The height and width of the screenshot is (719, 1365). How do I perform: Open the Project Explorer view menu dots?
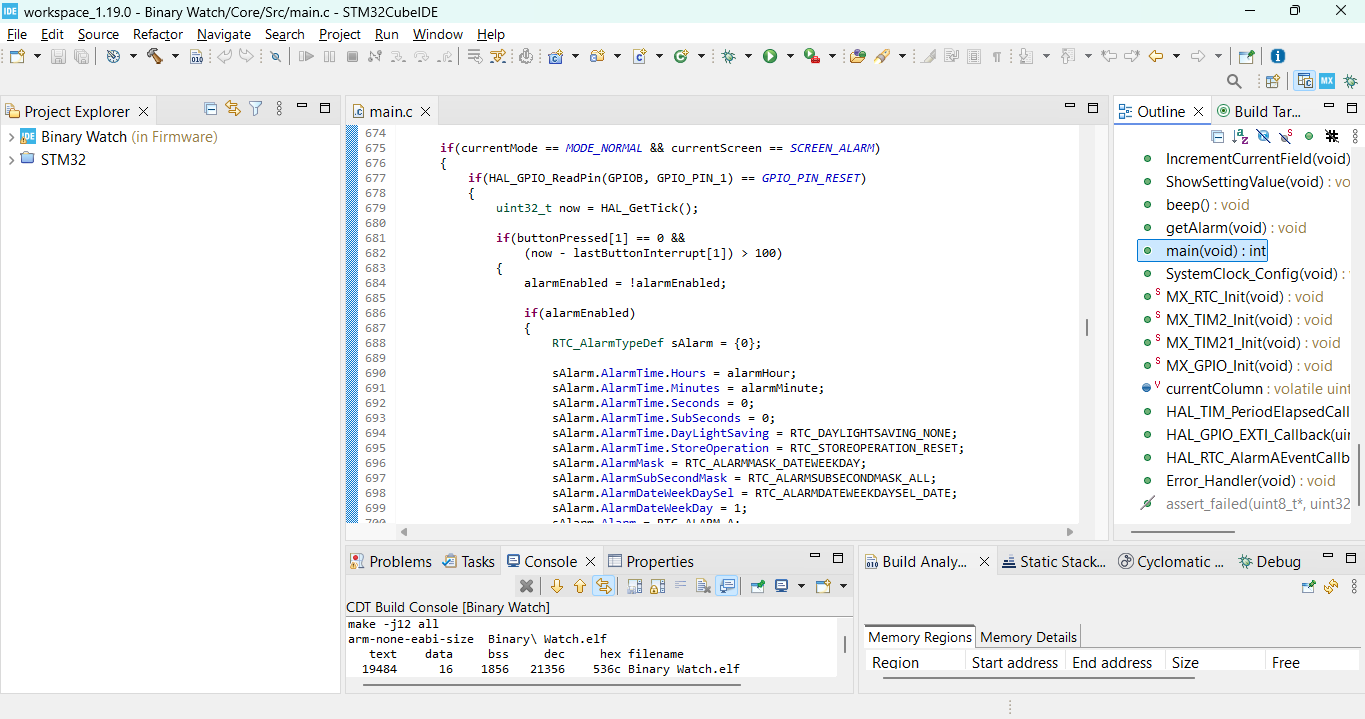click(x=279, y=108)
